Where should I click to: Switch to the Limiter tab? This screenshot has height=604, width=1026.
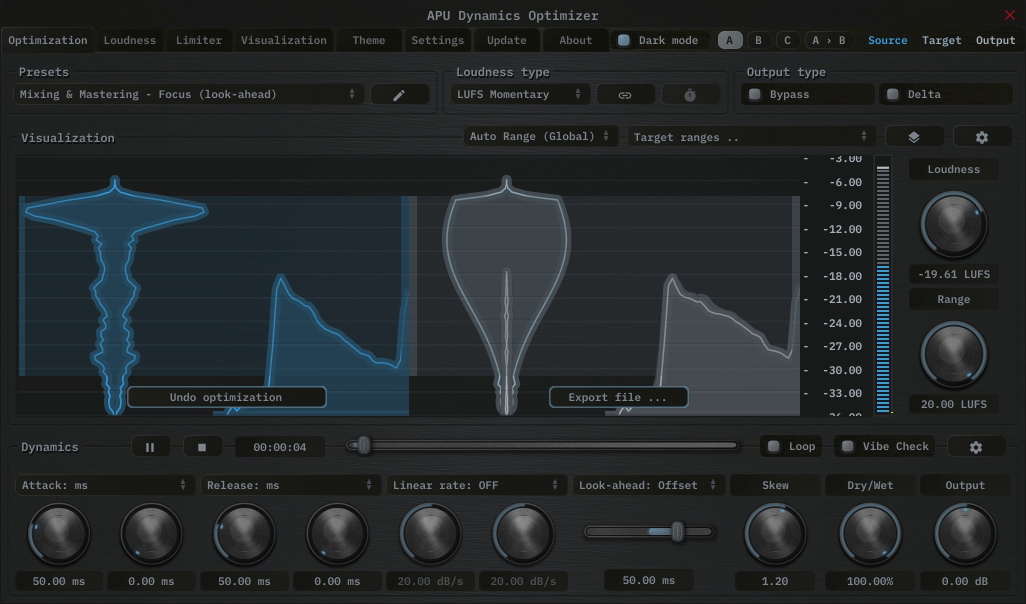199,40
